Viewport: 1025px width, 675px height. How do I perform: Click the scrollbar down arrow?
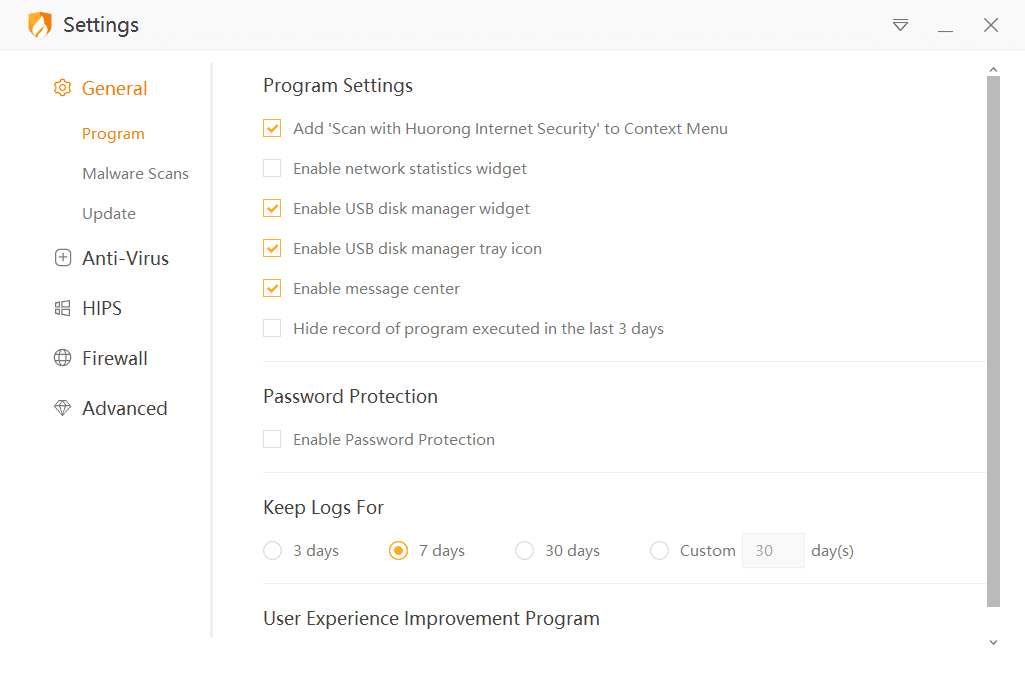pyautogui.click(x=993, y=642)
